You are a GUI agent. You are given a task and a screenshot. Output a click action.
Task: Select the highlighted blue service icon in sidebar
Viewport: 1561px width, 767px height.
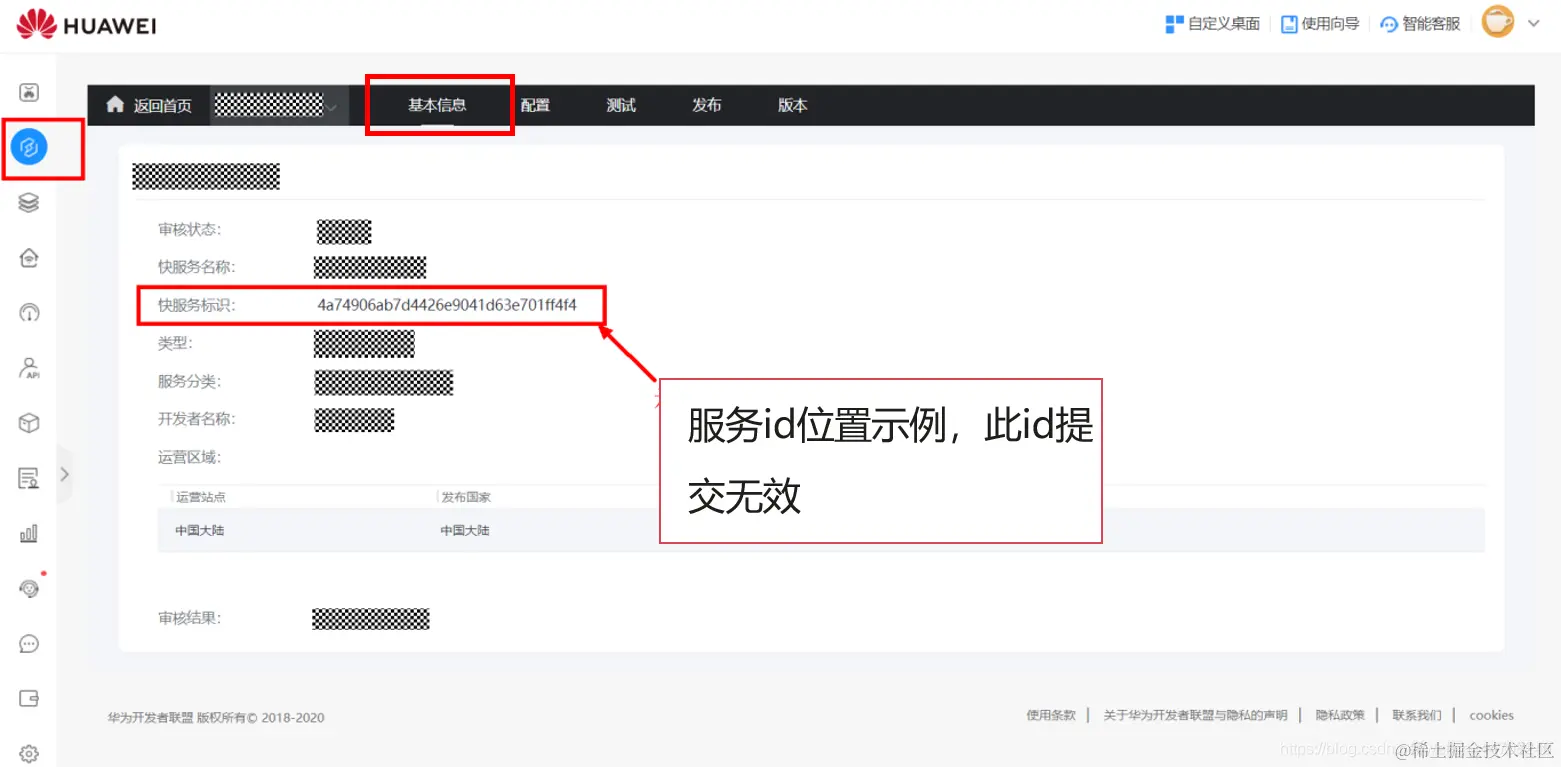point(31,146)
